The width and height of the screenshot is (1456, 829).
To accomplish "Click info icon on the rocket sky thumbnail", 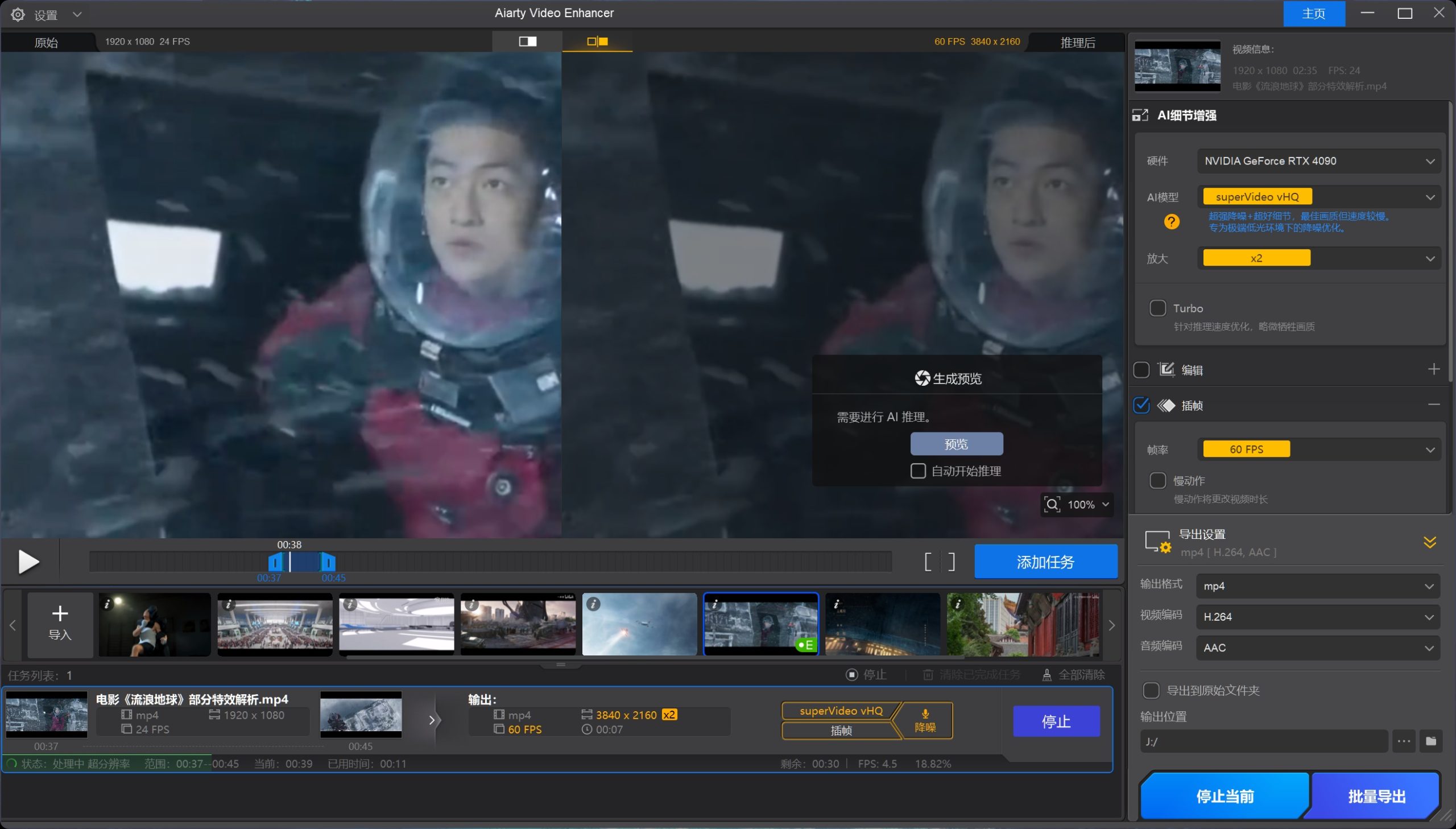I will pyautogui.click(x=593, y=604).
